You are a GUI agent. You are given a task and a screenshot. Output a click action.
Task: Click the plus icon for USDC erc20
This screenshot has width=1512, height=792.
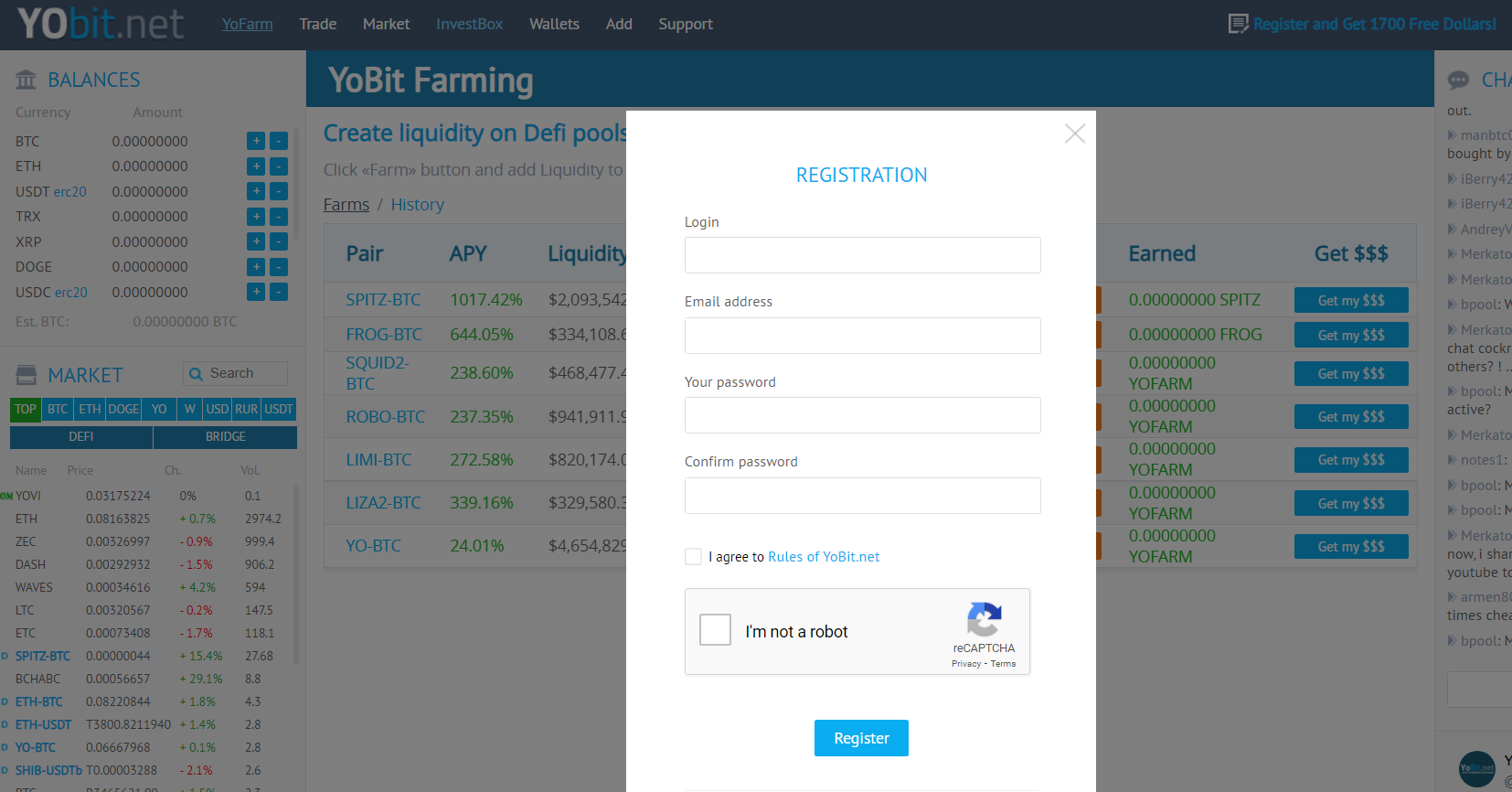click(256, 292)
